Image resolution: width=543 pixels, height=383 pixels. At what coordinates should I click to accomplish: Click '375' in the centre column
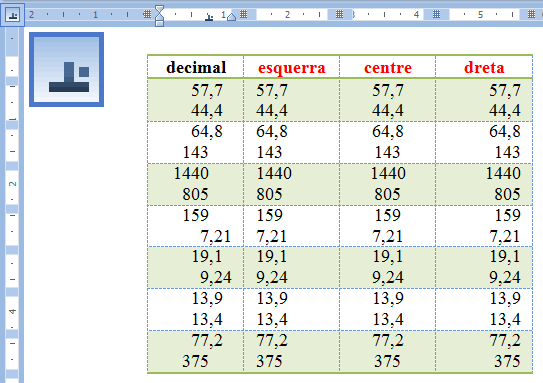point(387,361)
